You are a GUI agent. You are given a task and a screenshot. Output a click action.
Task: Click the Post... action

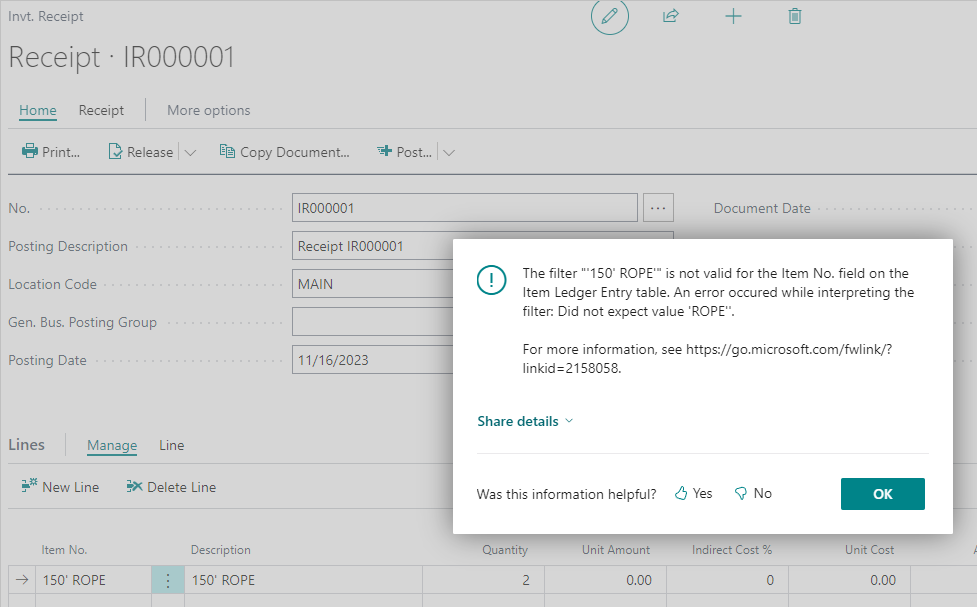[x=404, y=152]
